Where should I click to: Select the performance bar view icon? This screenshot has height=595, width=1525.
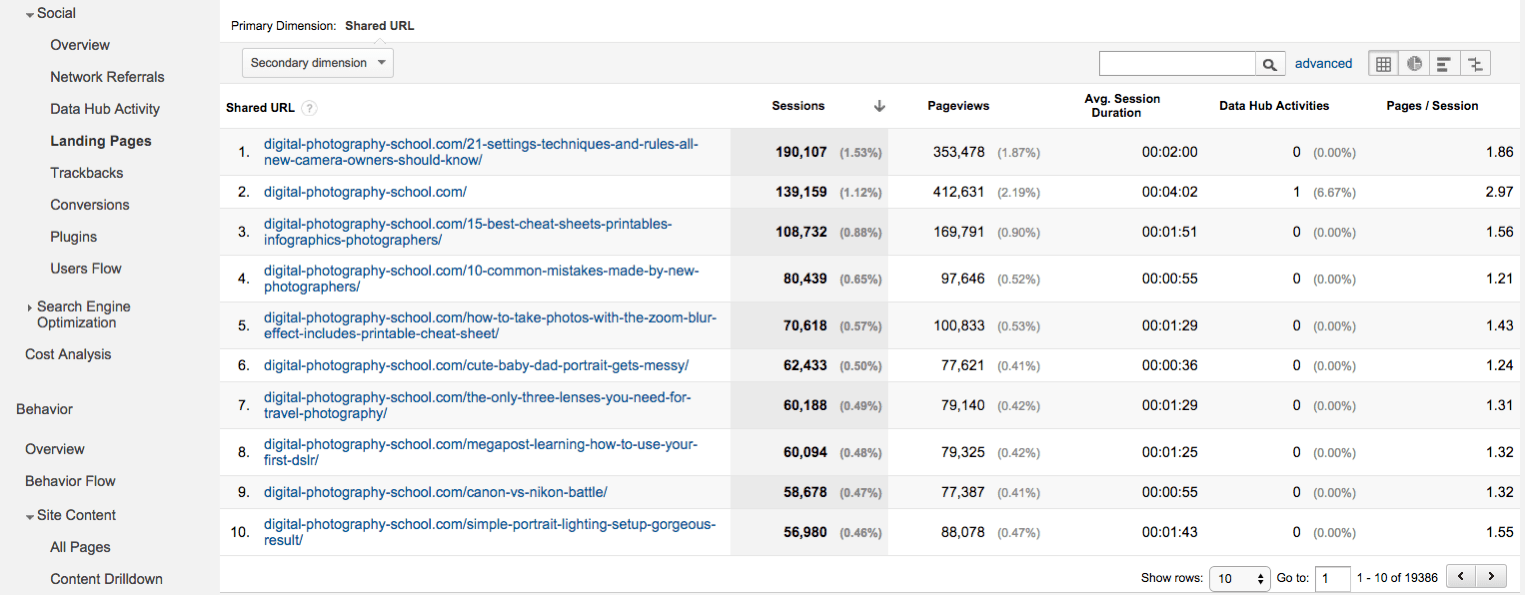1444,64
